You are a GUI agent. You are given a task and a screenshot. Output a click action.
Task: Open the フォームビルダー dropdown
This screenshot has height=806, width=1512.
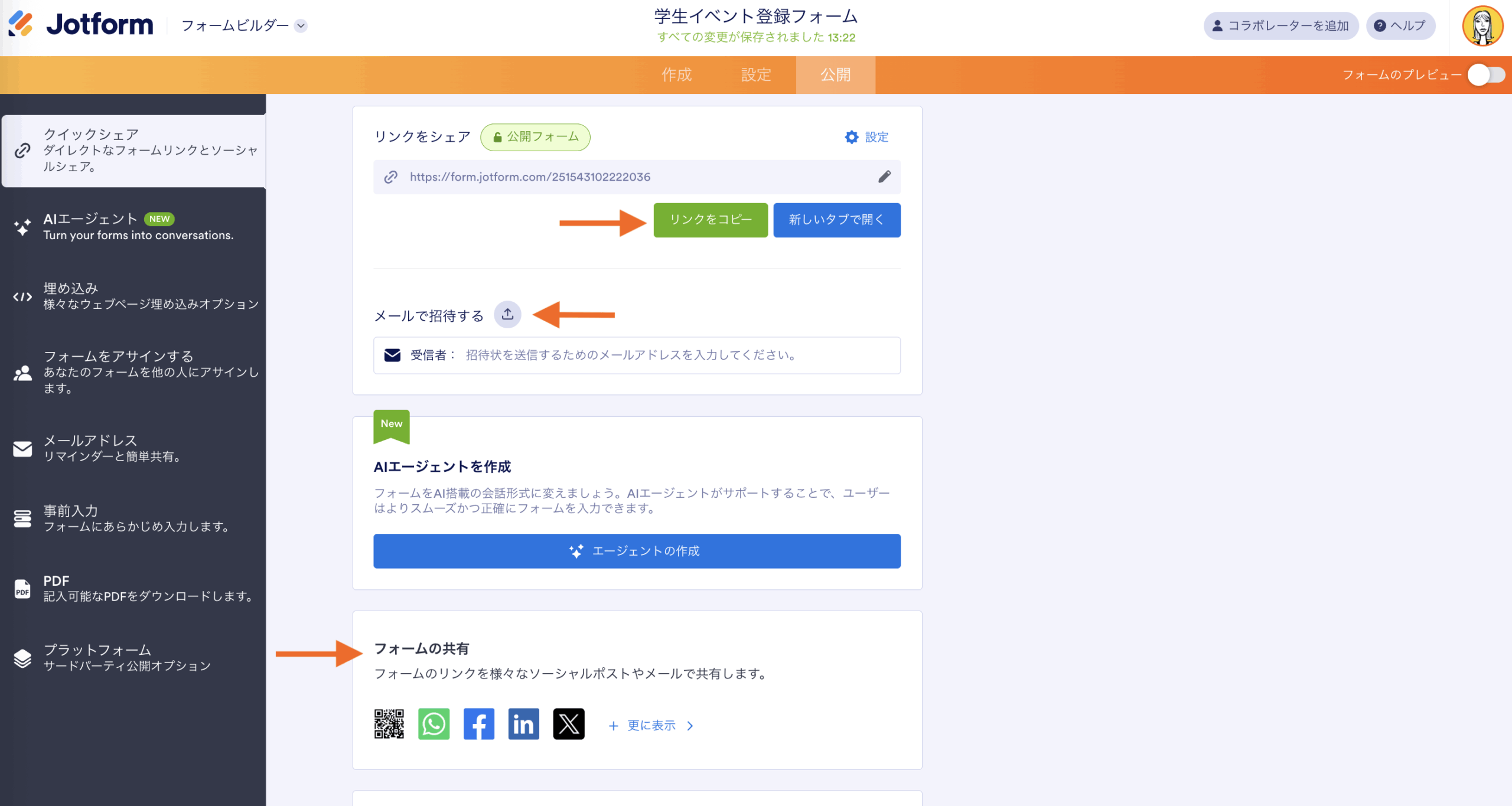point(244,25)
